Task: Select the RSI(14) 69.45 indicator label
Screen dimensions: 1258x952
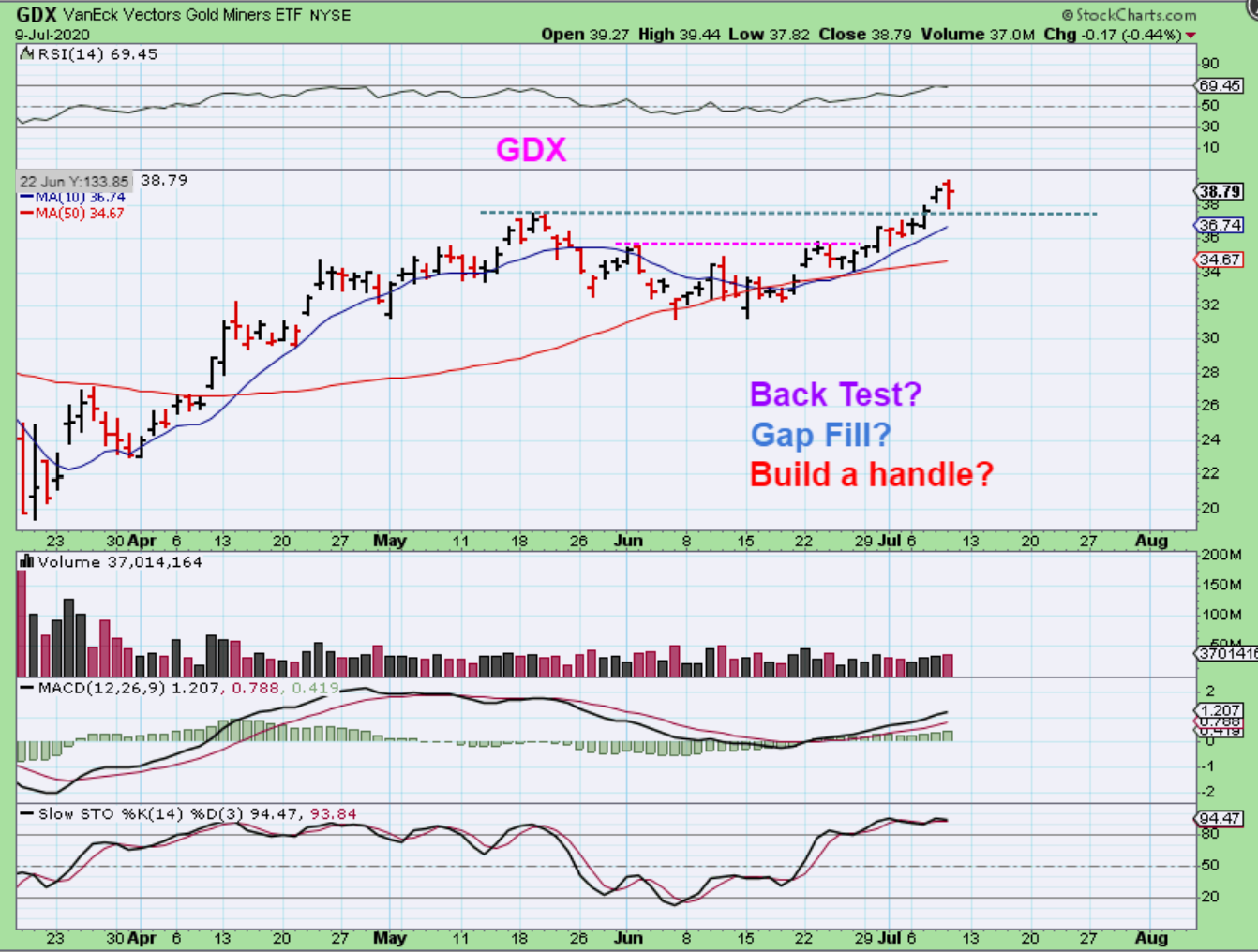Action: [x=97, y=54]
